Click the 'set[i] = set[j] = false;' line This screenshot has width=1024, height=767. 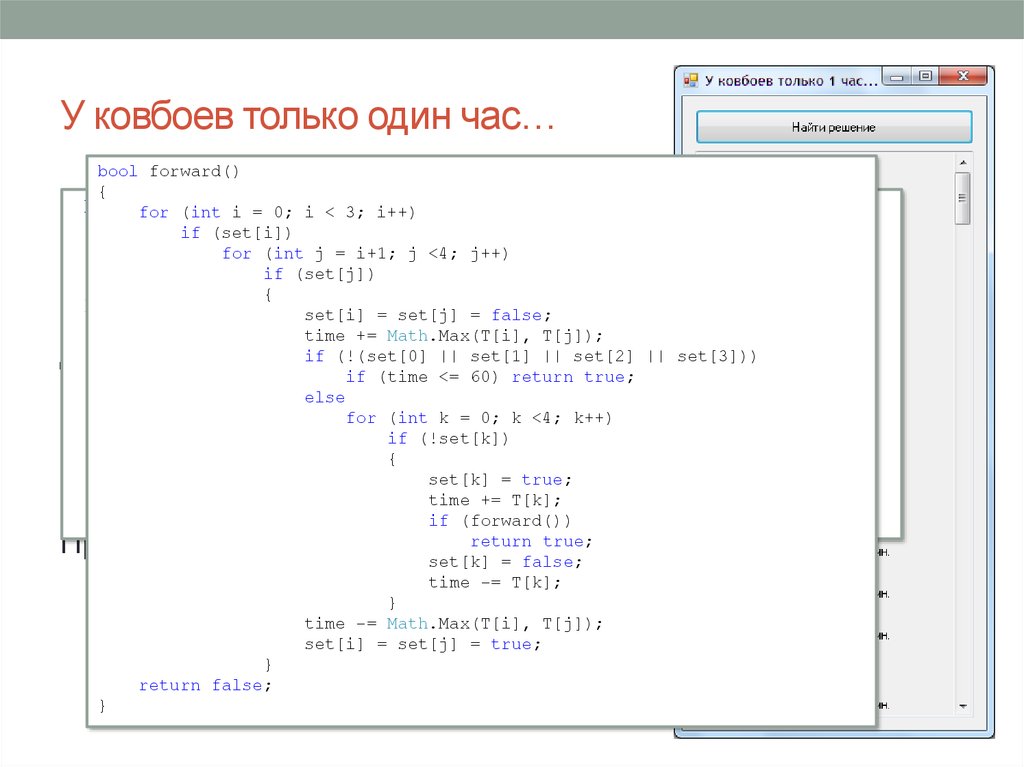click(x=427, y=315)
